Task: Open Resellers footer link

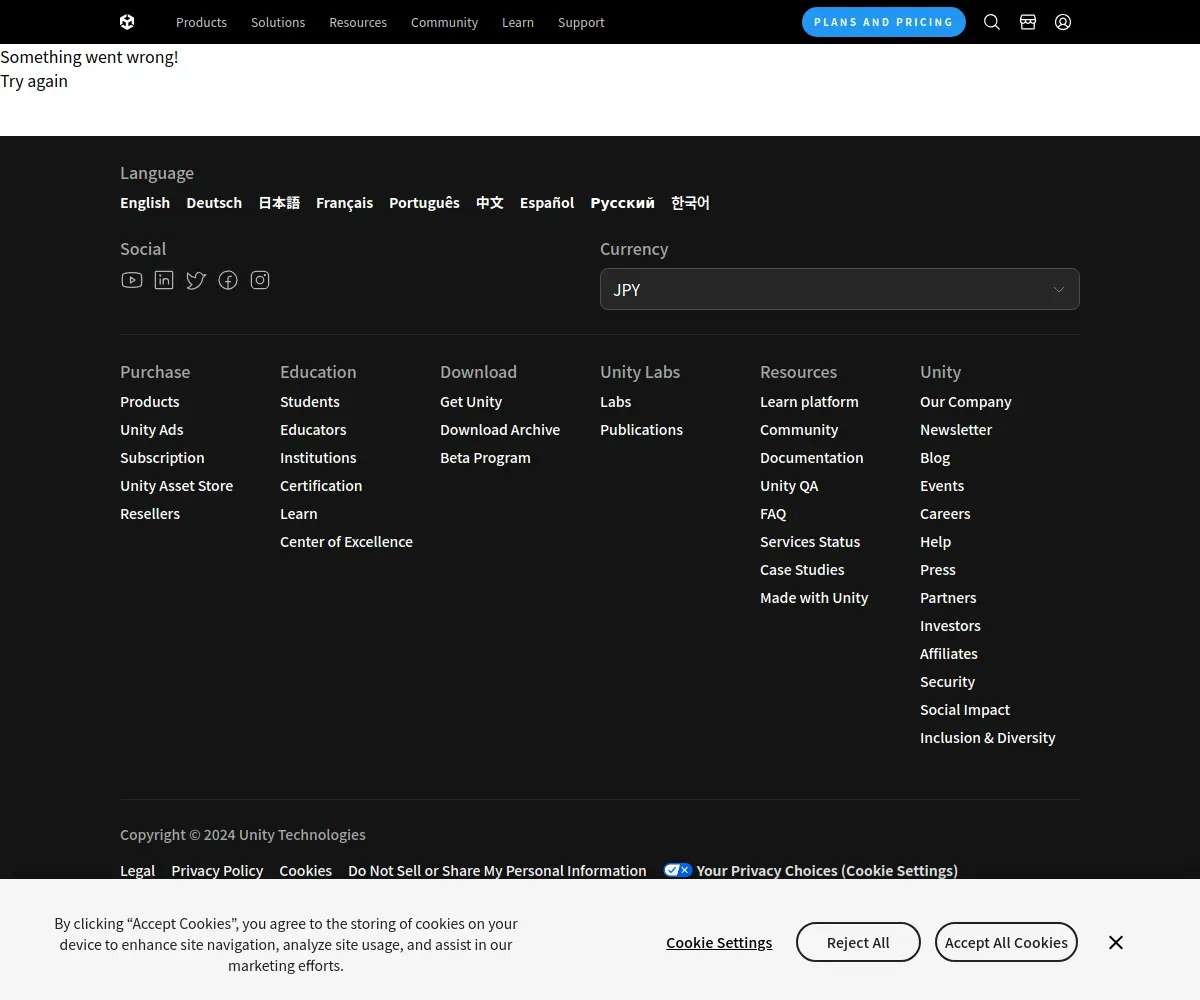Action: pos(150,513)
